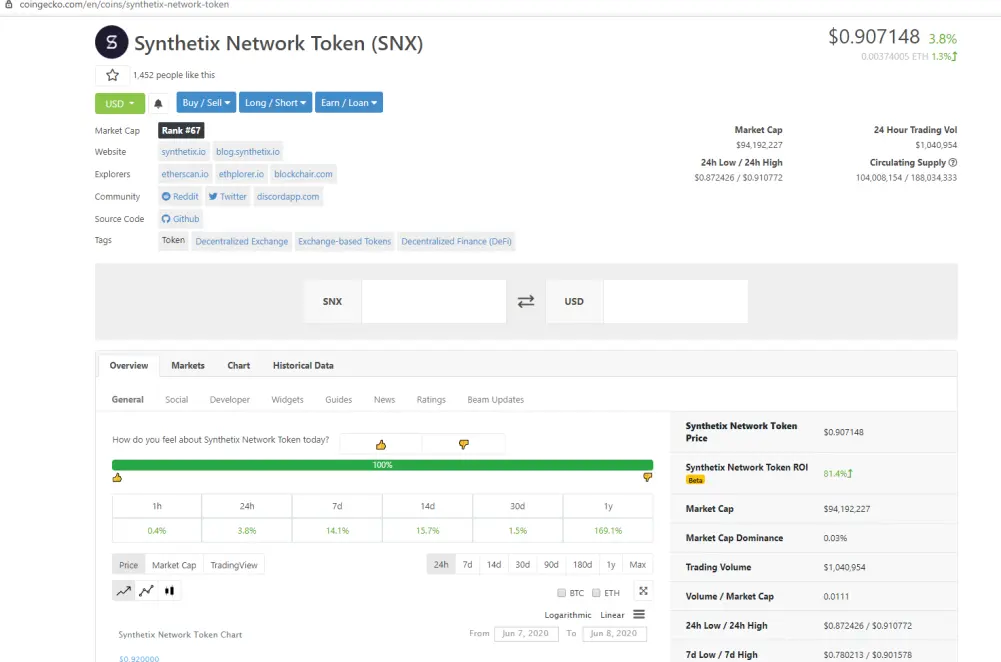Click the USD amount input field

pyautogui.click(x=675, y=301)
